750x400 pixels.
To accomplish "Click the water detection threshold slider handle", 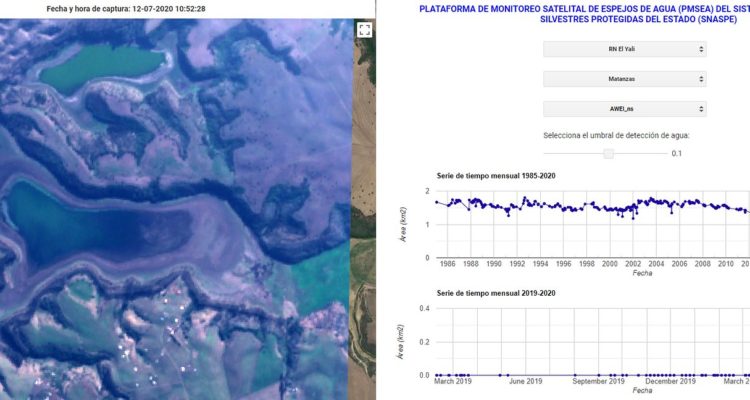I will (x=608, y=153).
